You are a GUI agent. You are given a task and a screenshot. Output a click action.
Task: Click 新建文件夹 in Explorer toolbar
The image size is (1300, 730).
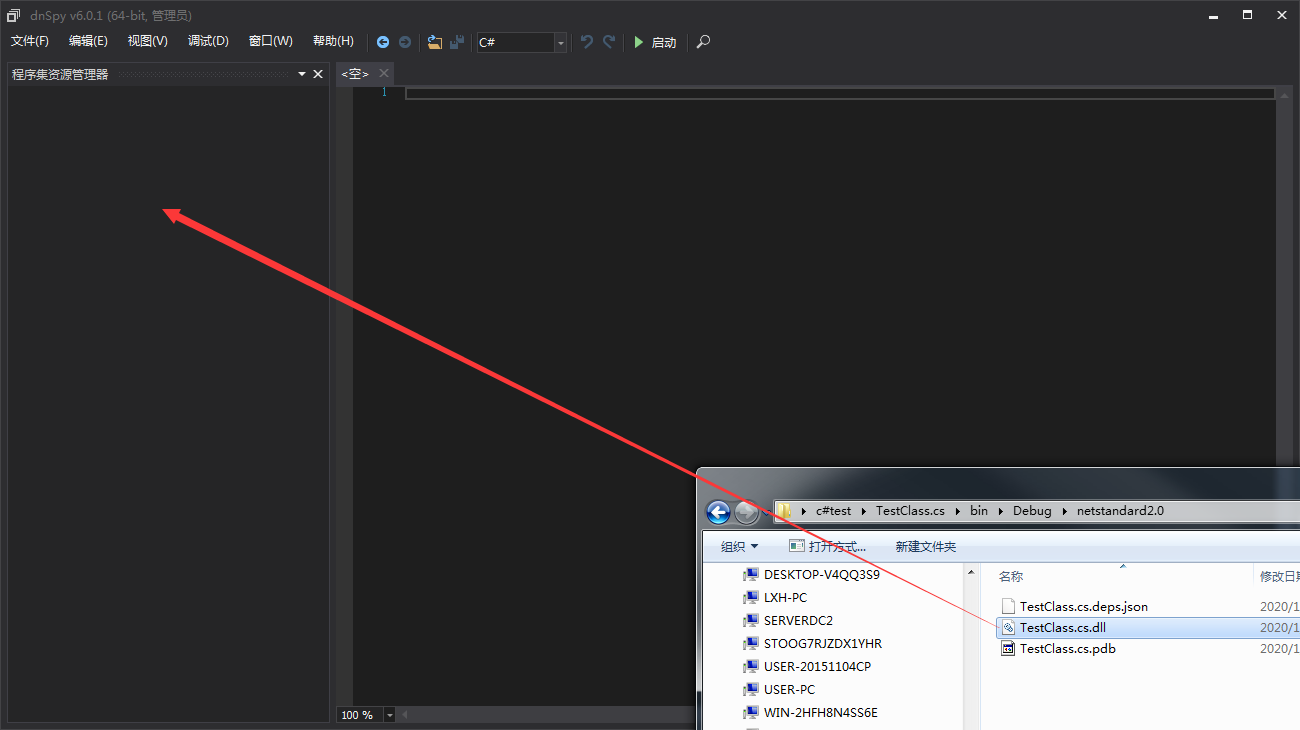[926, 547]
